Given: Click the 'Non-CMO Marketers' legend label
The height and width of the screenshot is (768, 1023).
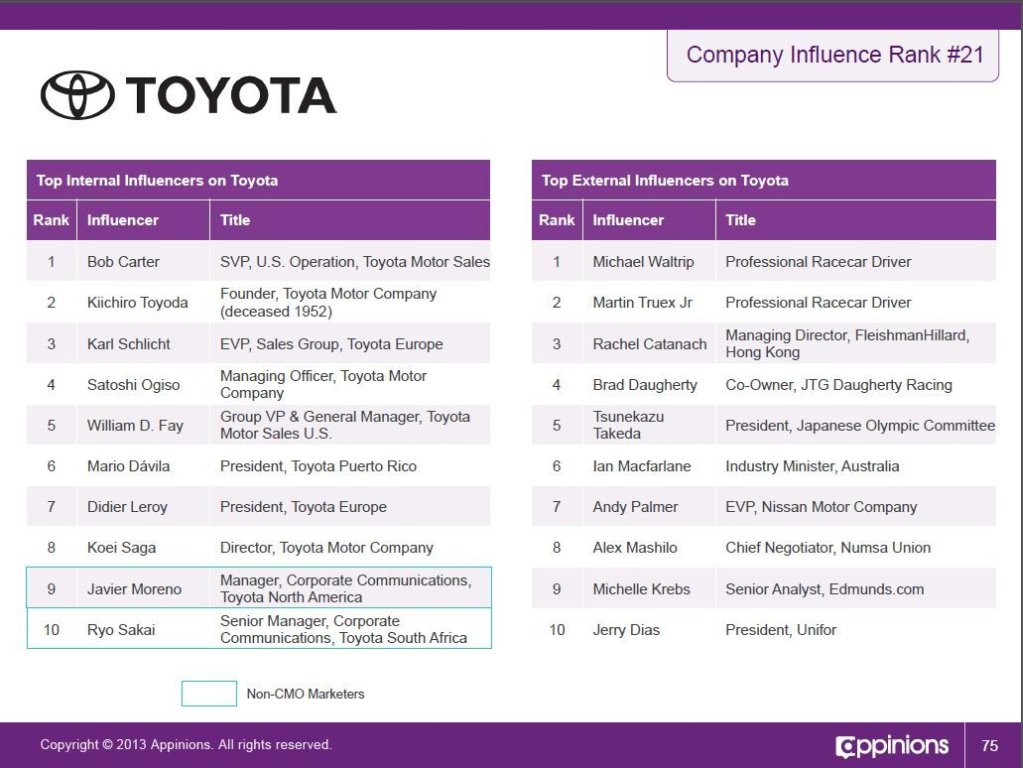Looking at the screenshot, I should click(305, 694).
